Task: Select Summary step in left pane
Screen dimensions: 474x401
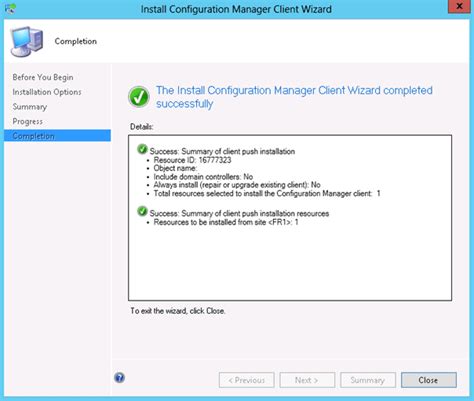Action: coord(30,107)
